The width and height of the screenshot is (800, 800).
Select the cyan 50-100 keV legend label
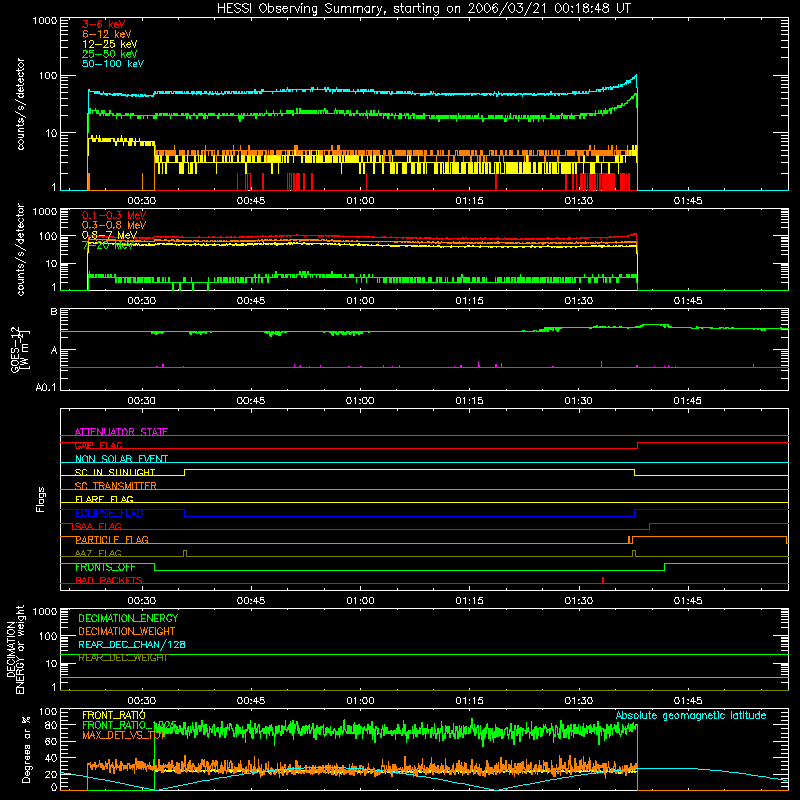112,64
